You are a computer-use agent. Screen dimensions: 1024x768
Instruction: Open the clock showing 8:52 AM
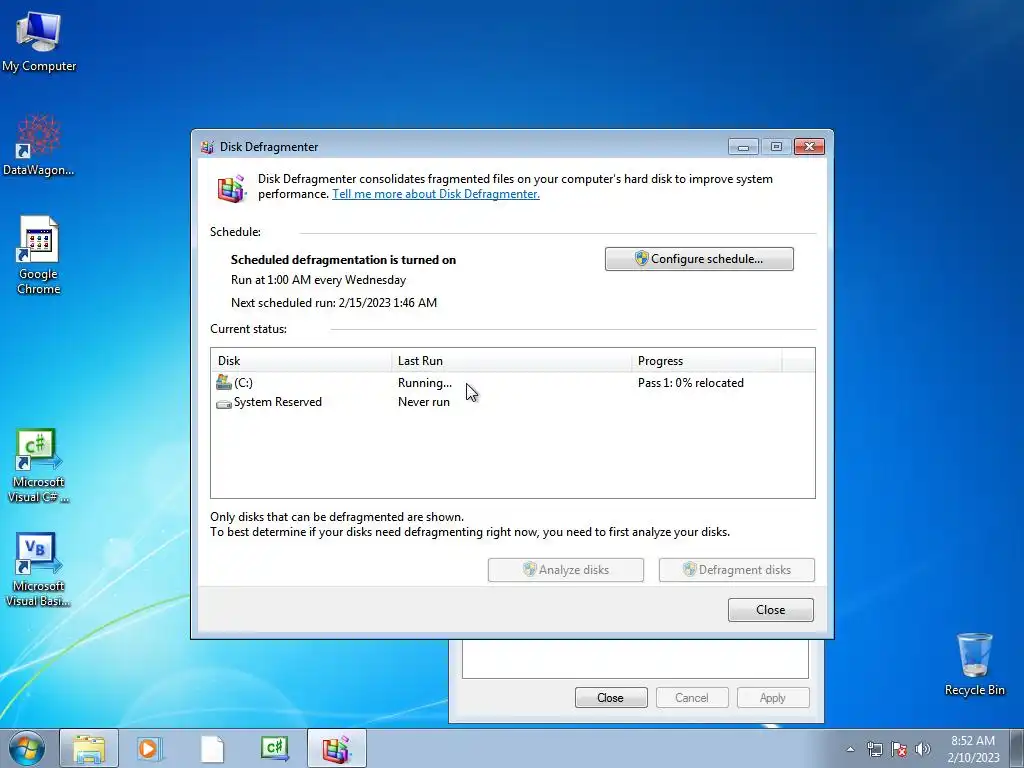(973, 749)
